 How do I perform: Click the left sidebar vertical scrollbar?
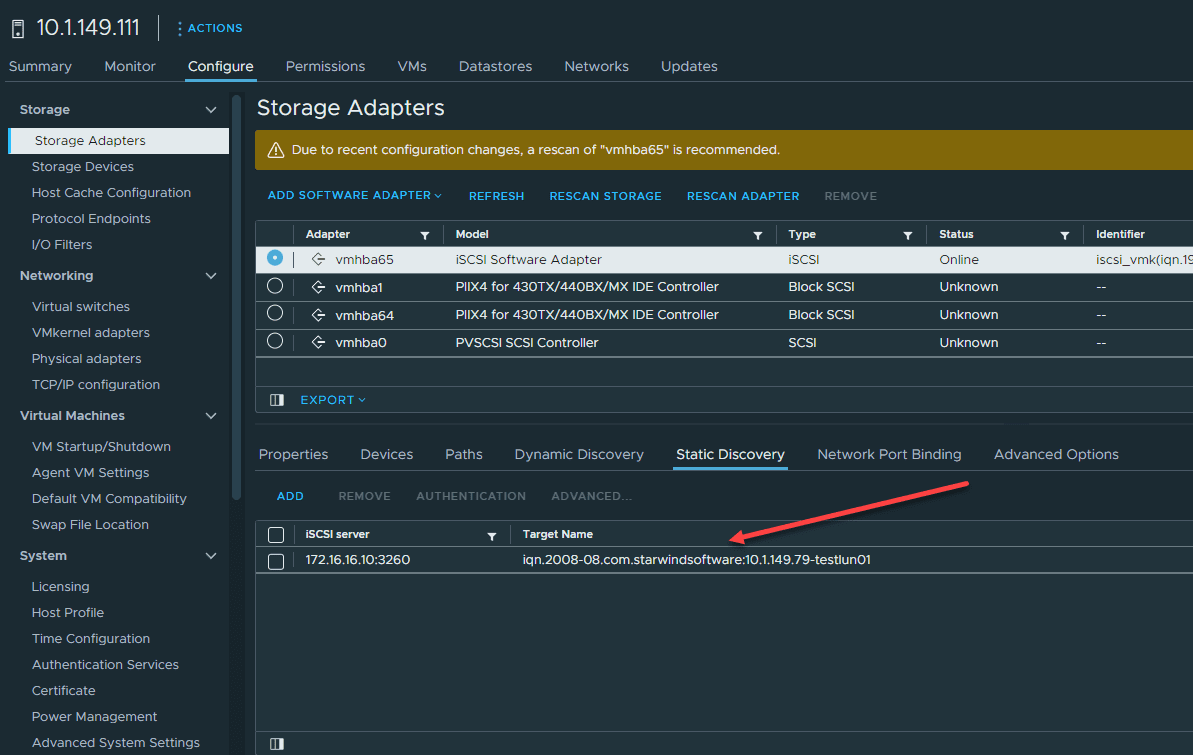(x=237, y=300)
